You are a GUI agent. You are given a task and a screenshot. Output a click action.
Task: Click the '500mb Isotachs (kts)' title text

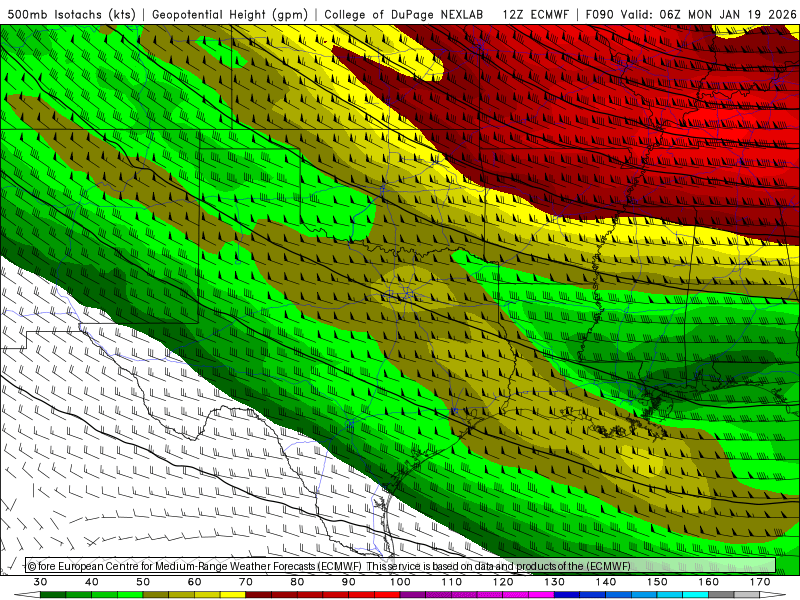tap(72, 15)
